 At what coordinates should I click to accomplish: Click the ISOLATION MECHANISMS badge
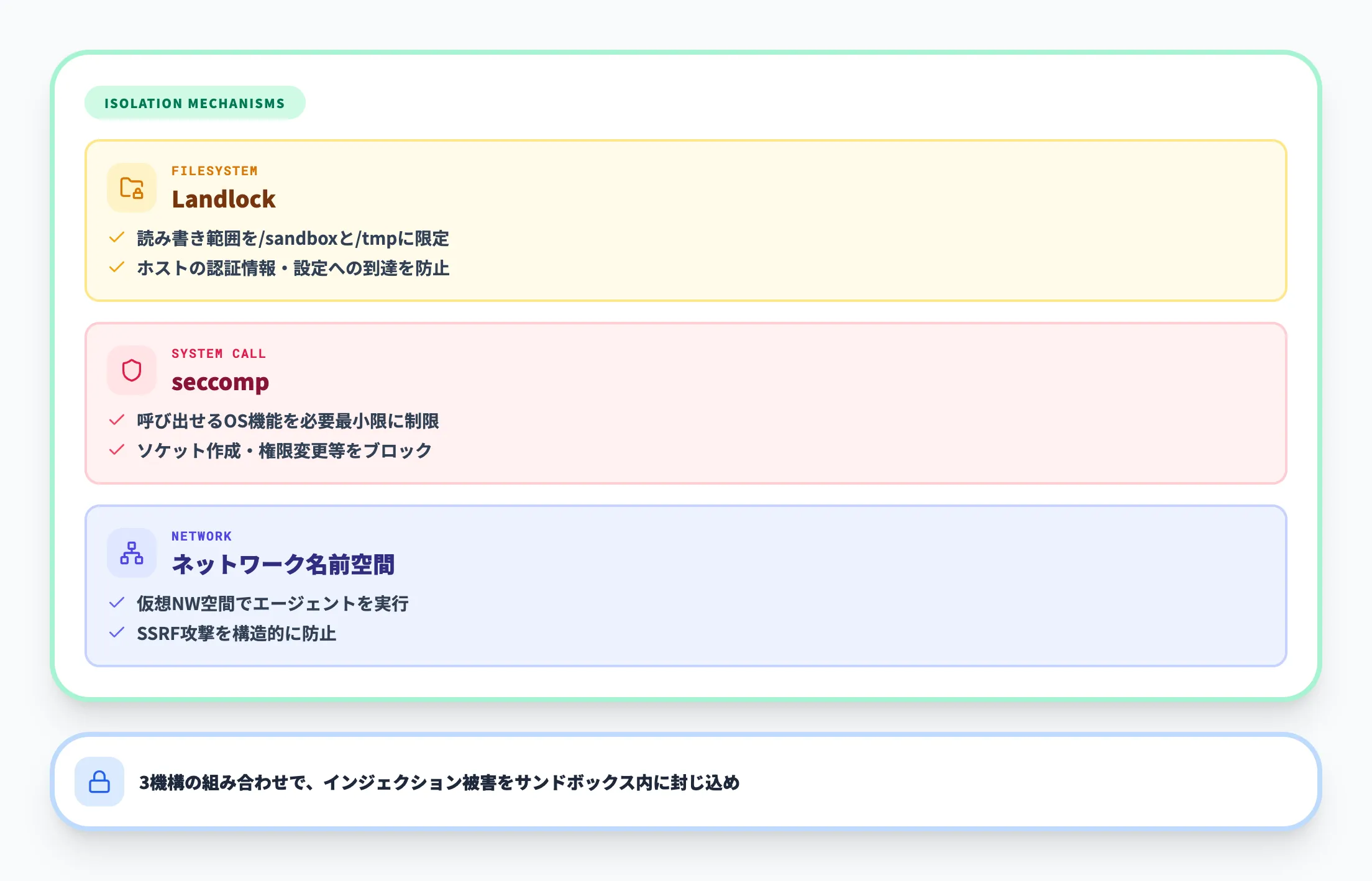tap(194, 103)
